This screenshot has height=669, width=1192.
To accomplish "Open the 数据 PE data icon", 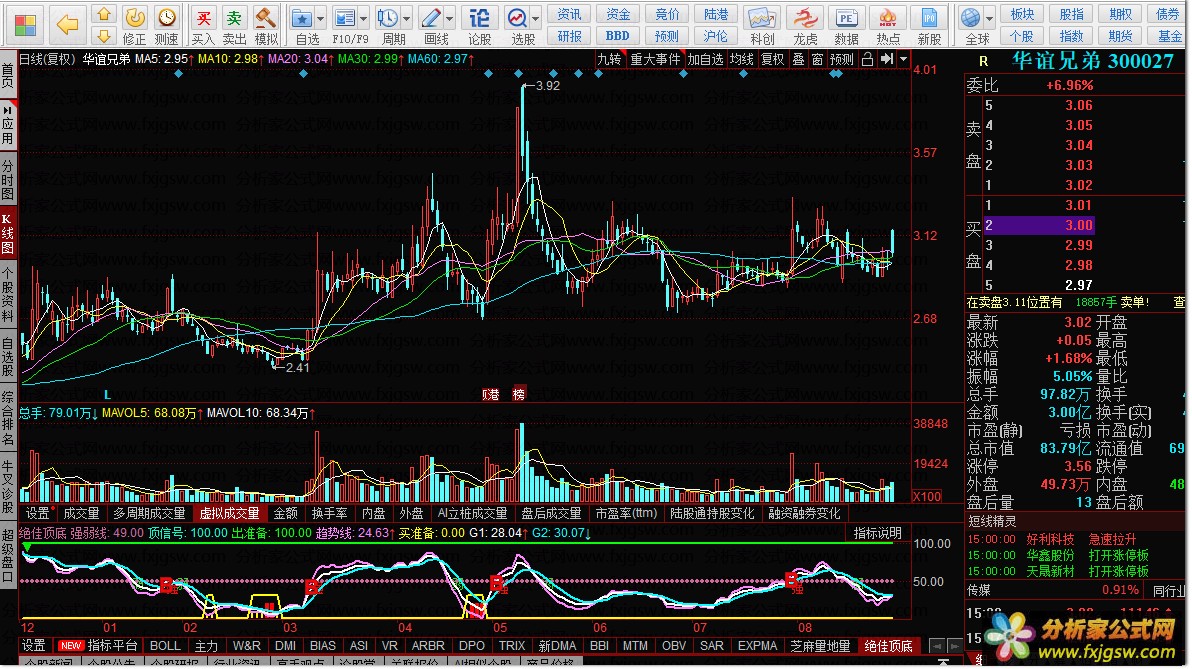I will [846, 26].
